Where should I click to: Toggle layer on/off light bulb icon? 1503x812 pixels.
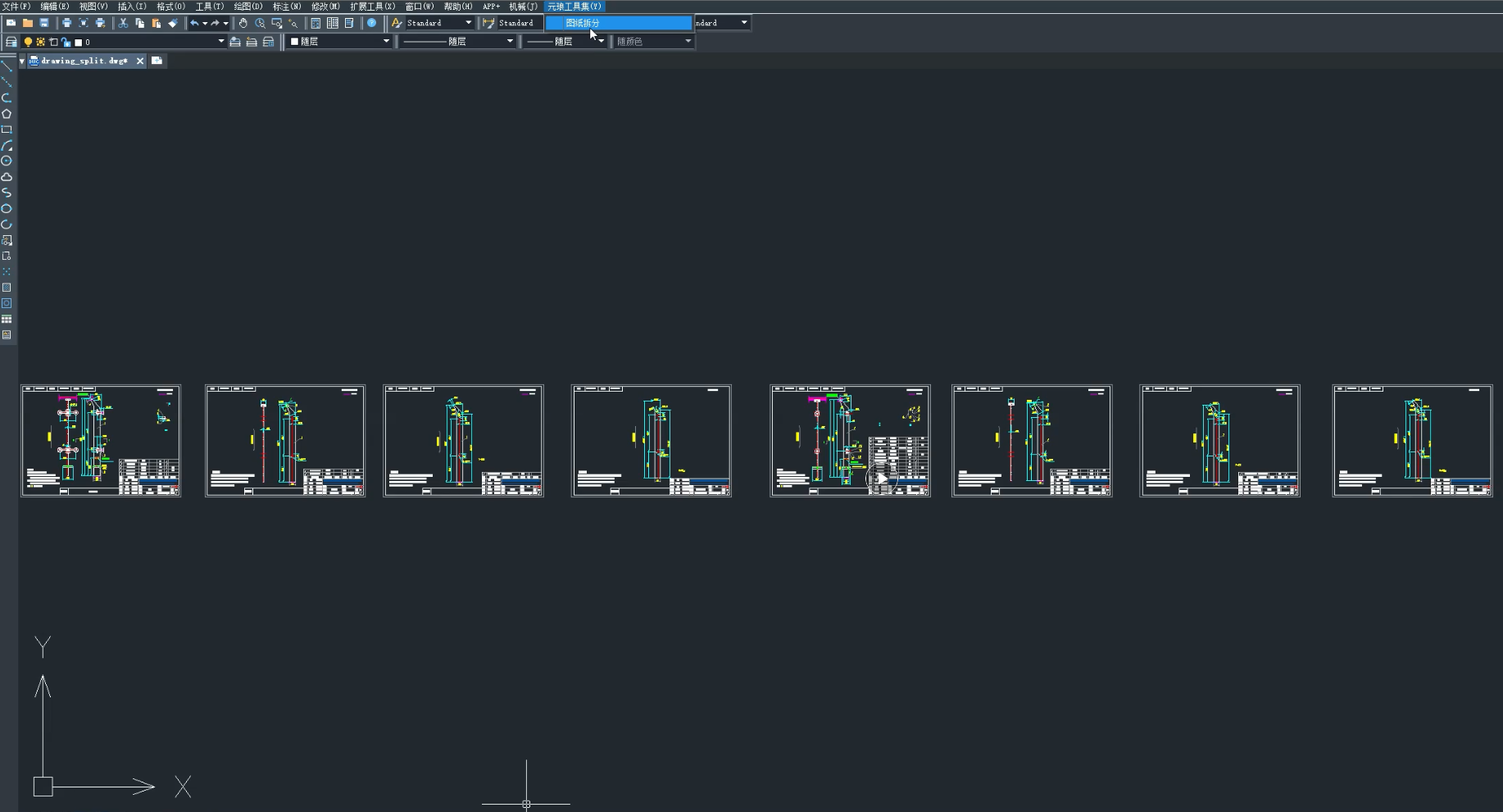(x=28, y=42)
